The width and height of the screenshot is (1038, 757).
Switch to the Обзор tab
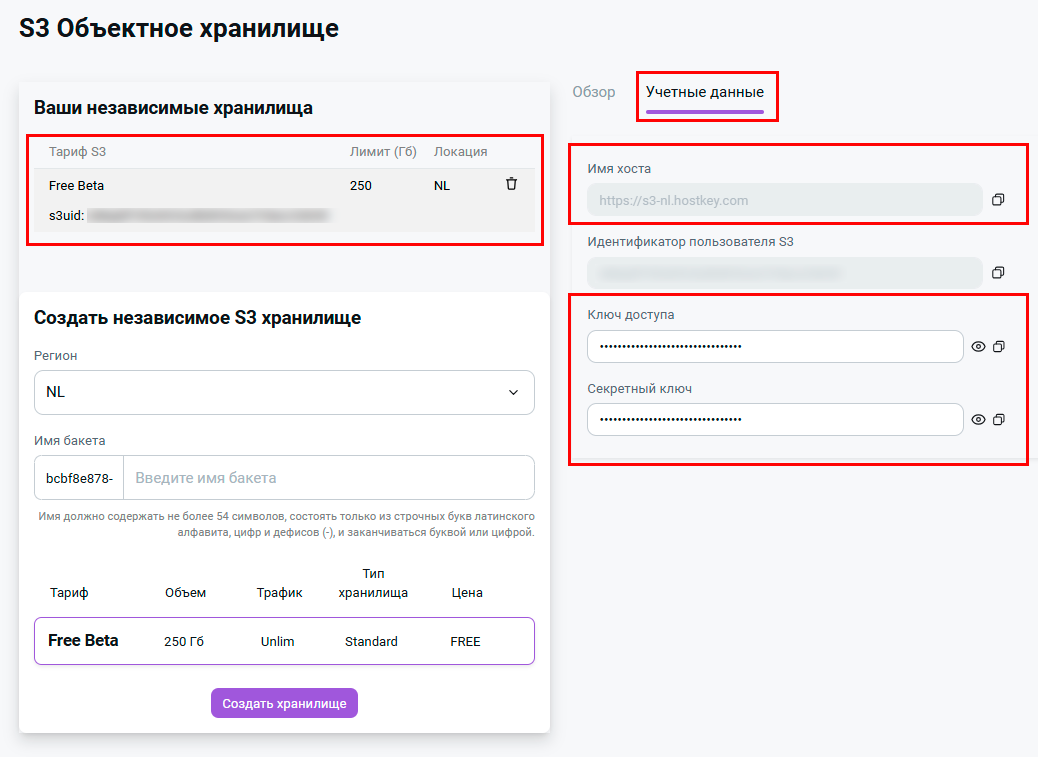[x=593, y=92]
